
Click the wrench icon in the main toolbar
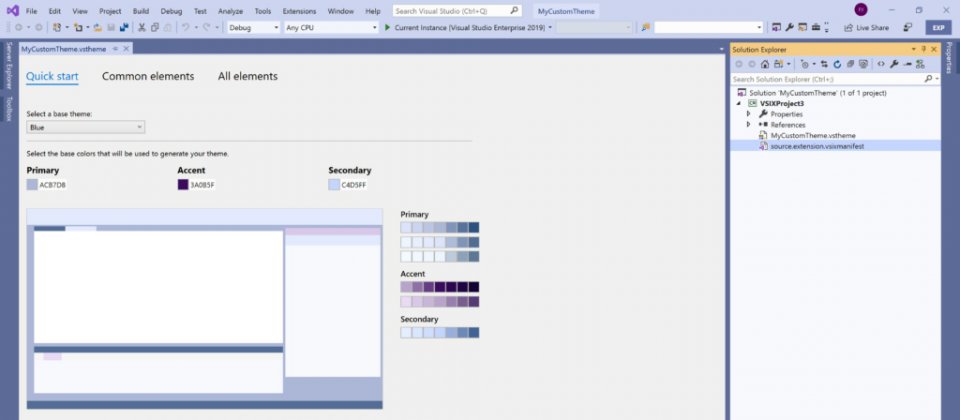pos(790,28)
